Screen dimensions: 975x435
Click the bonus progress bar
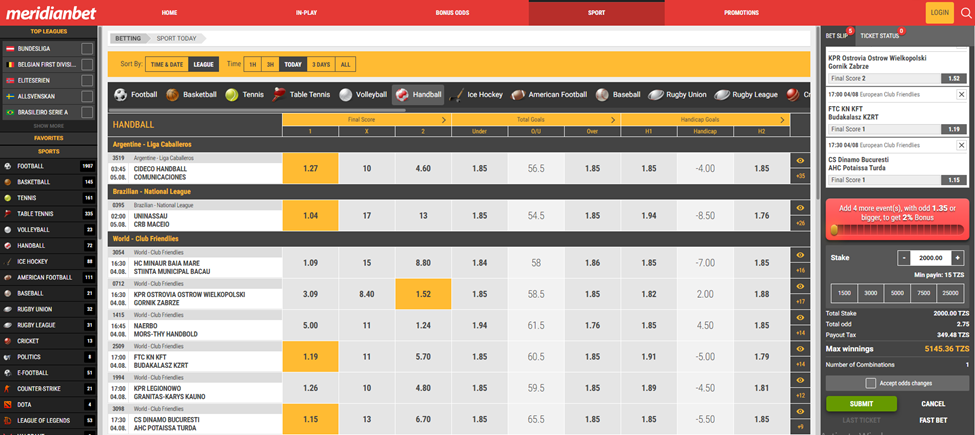[895, 231]
